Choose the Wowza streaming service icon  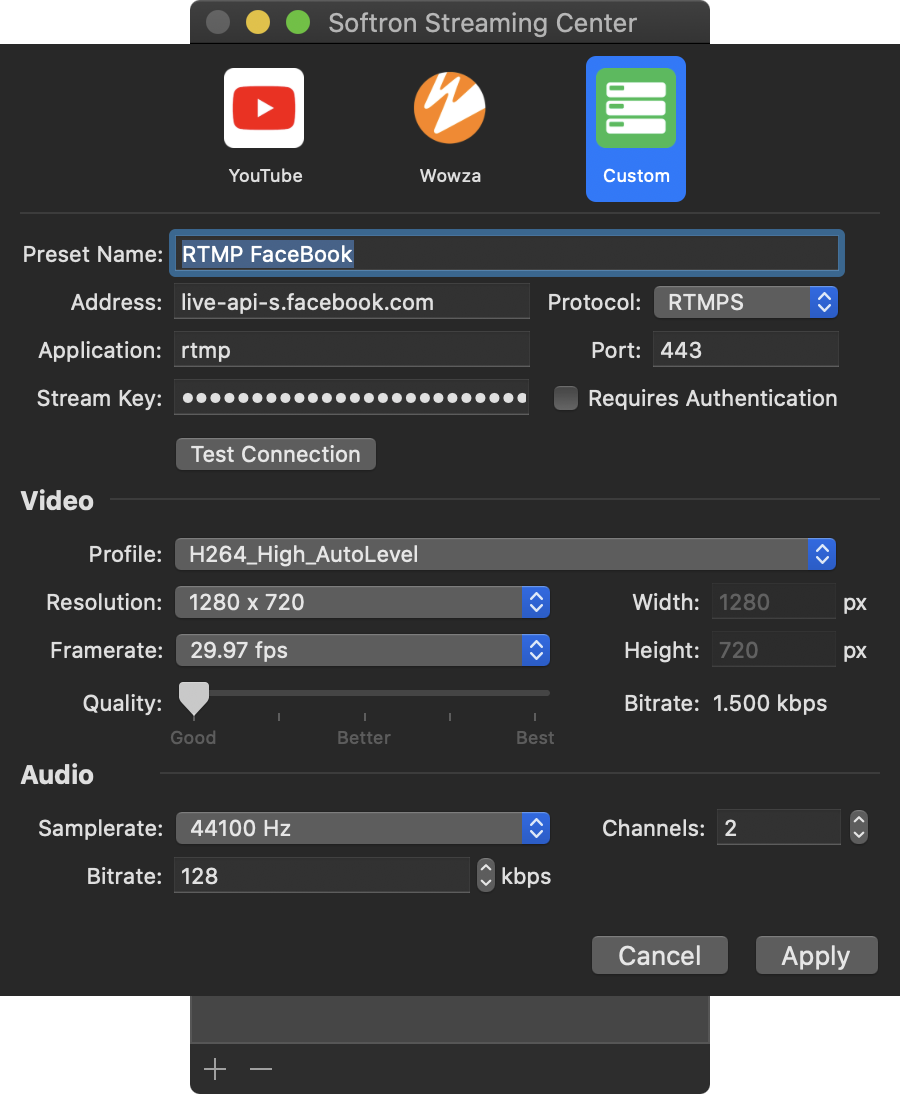pyautogui.click(x=450, y=108)
